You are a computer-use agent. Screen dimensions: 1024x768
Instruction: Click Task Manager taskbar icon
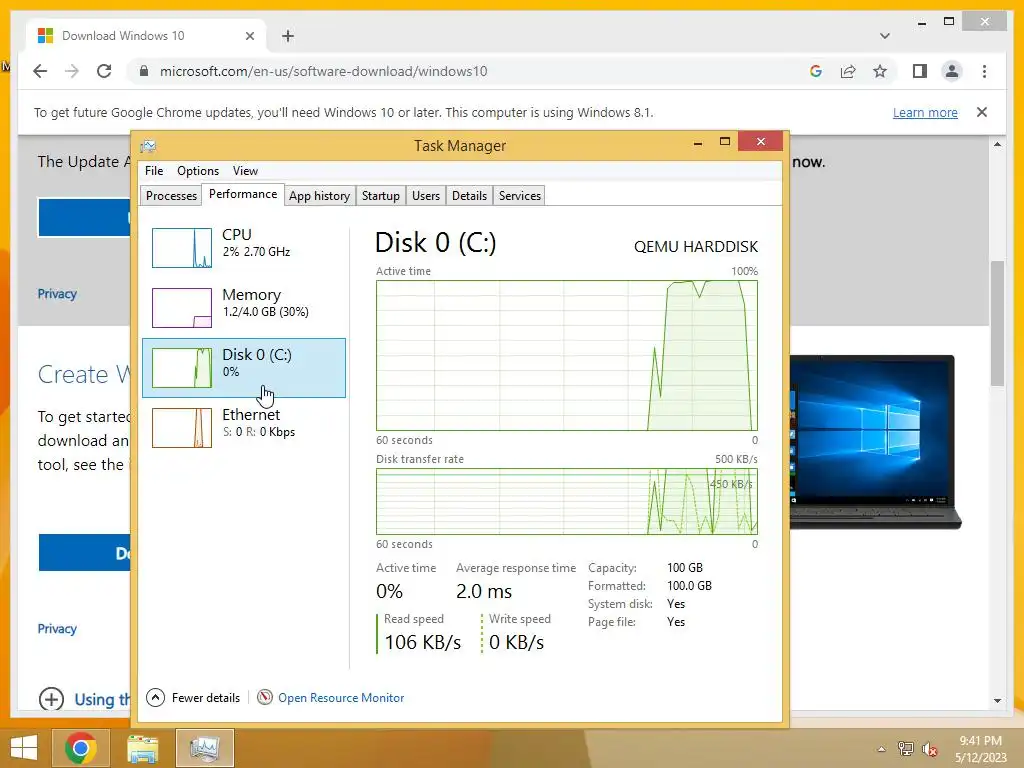204,748
